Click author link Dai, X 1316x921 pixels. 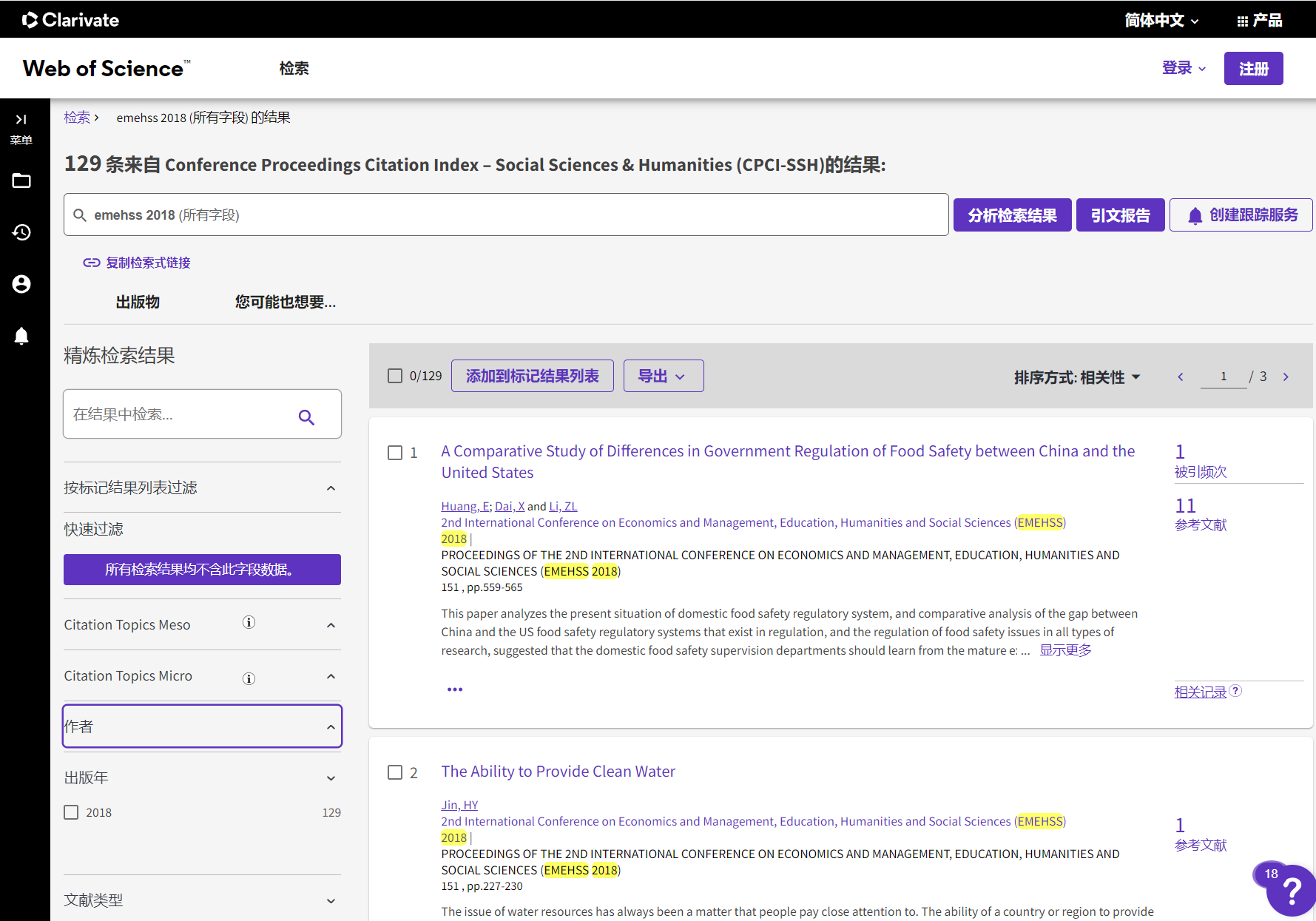tap(510, 506)
